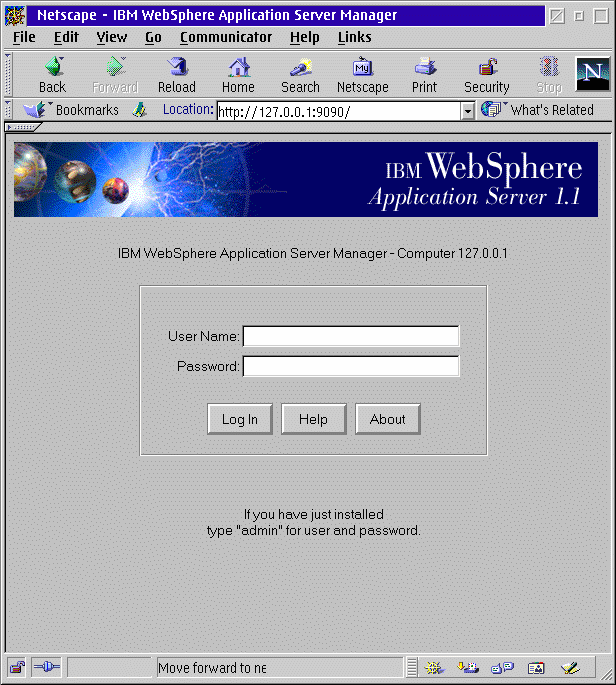
Task: Open Mailbox from the component bar
Action: tap(468, 668)
